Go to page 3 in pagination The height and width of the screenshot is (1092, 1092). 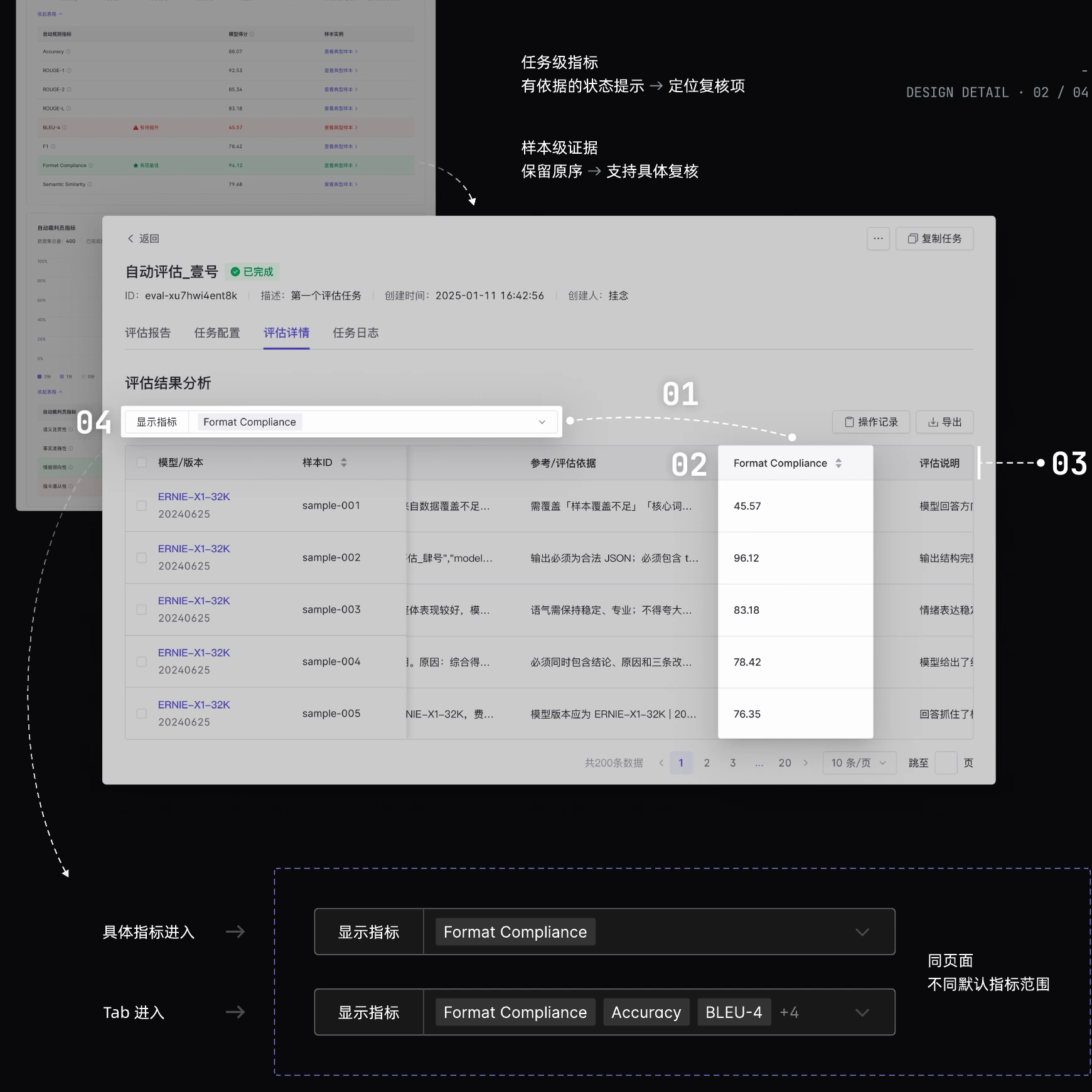tap(732, 763)
